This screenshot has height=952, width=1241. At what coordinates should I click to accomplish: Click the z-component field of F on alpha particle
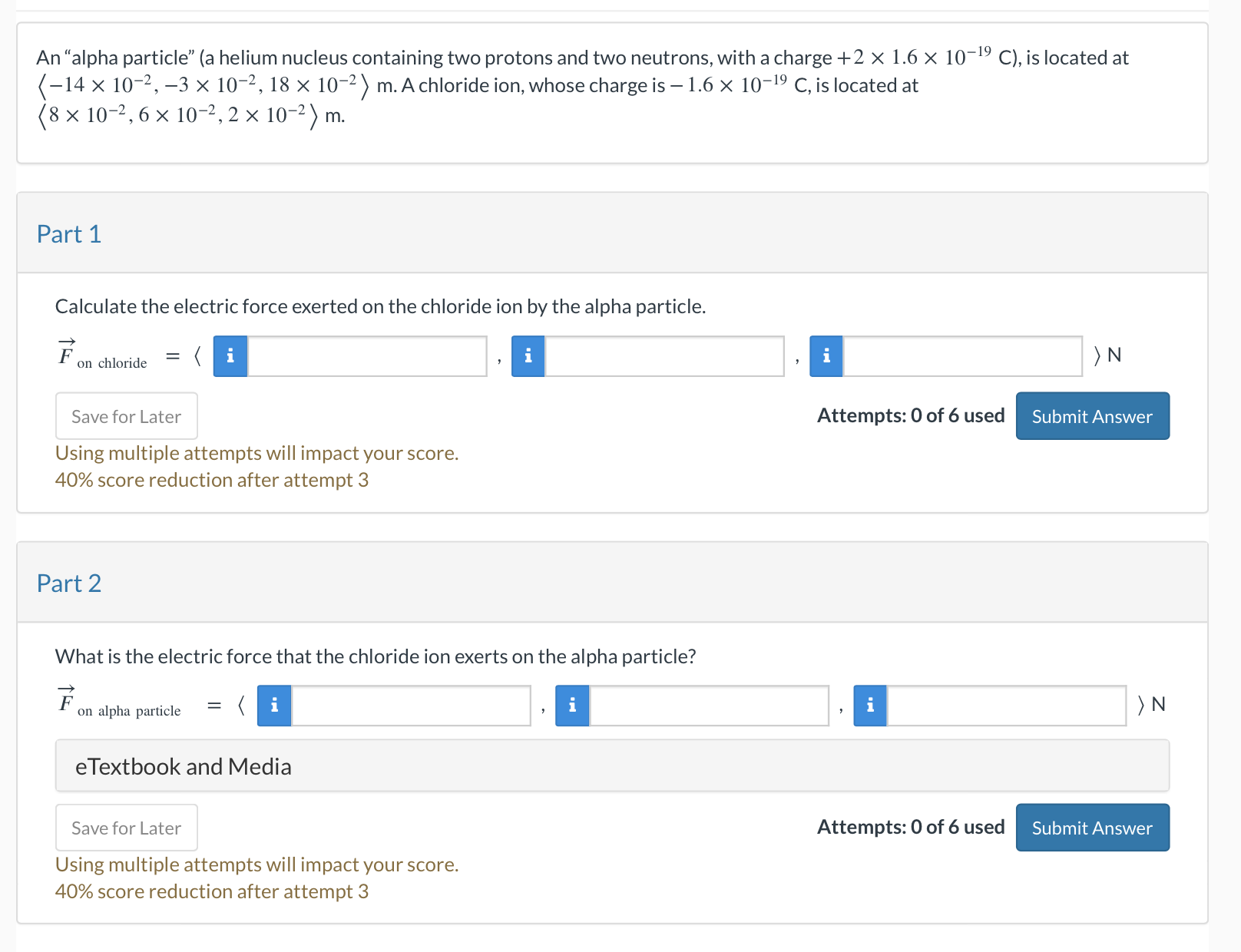1006,705
